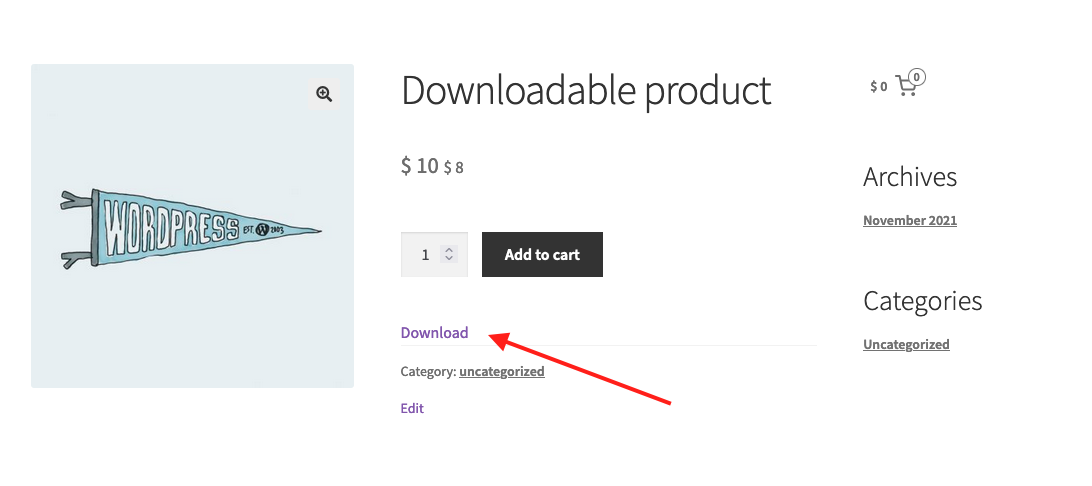Image resolution: width=1092 pixels, height=486 pixels.
Task: Decrease quantity with the down arrow
Action: pos(449,259)
